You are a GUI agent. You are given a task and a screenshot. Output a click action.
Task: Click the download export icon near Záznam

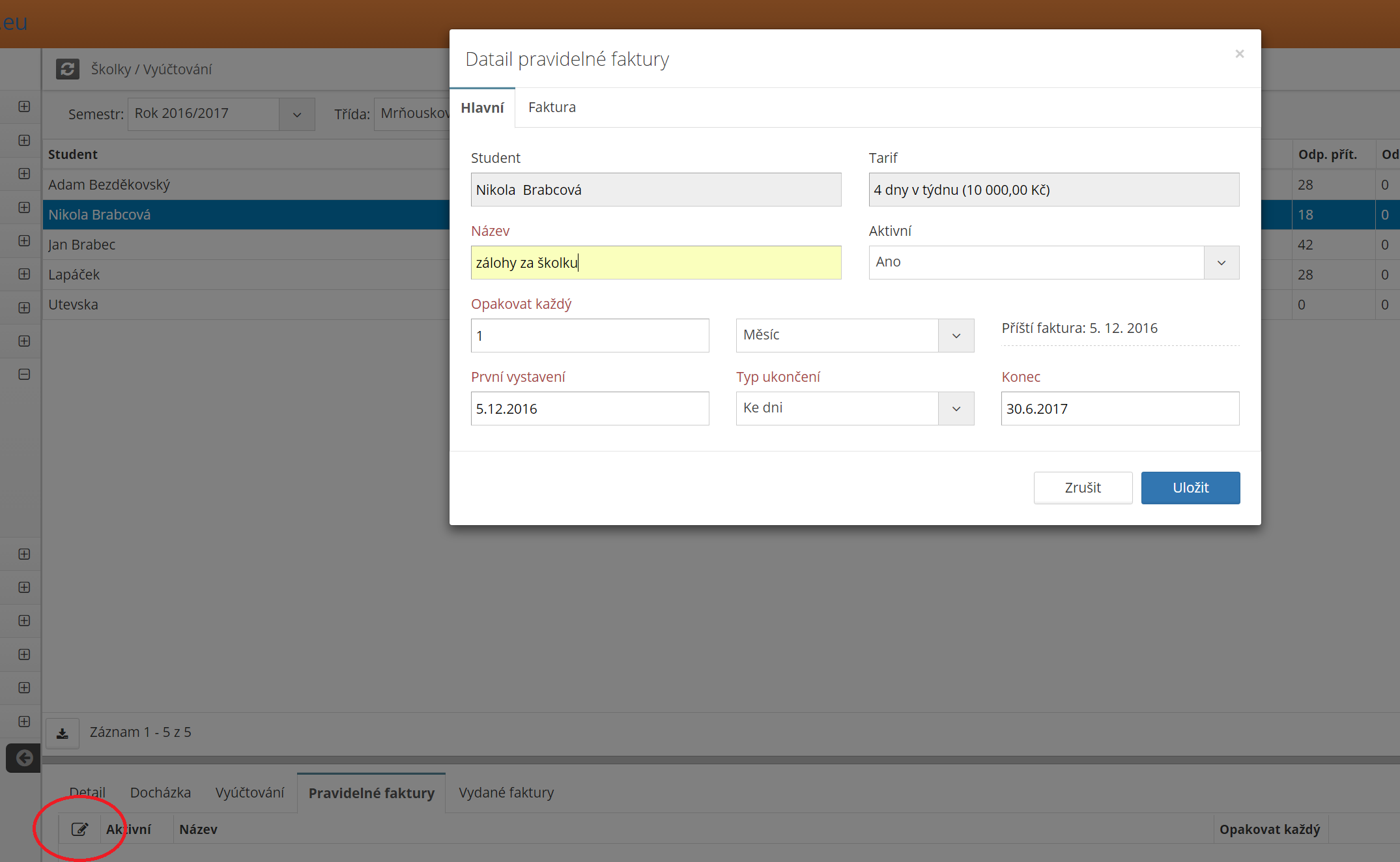(x=63, y=734)
